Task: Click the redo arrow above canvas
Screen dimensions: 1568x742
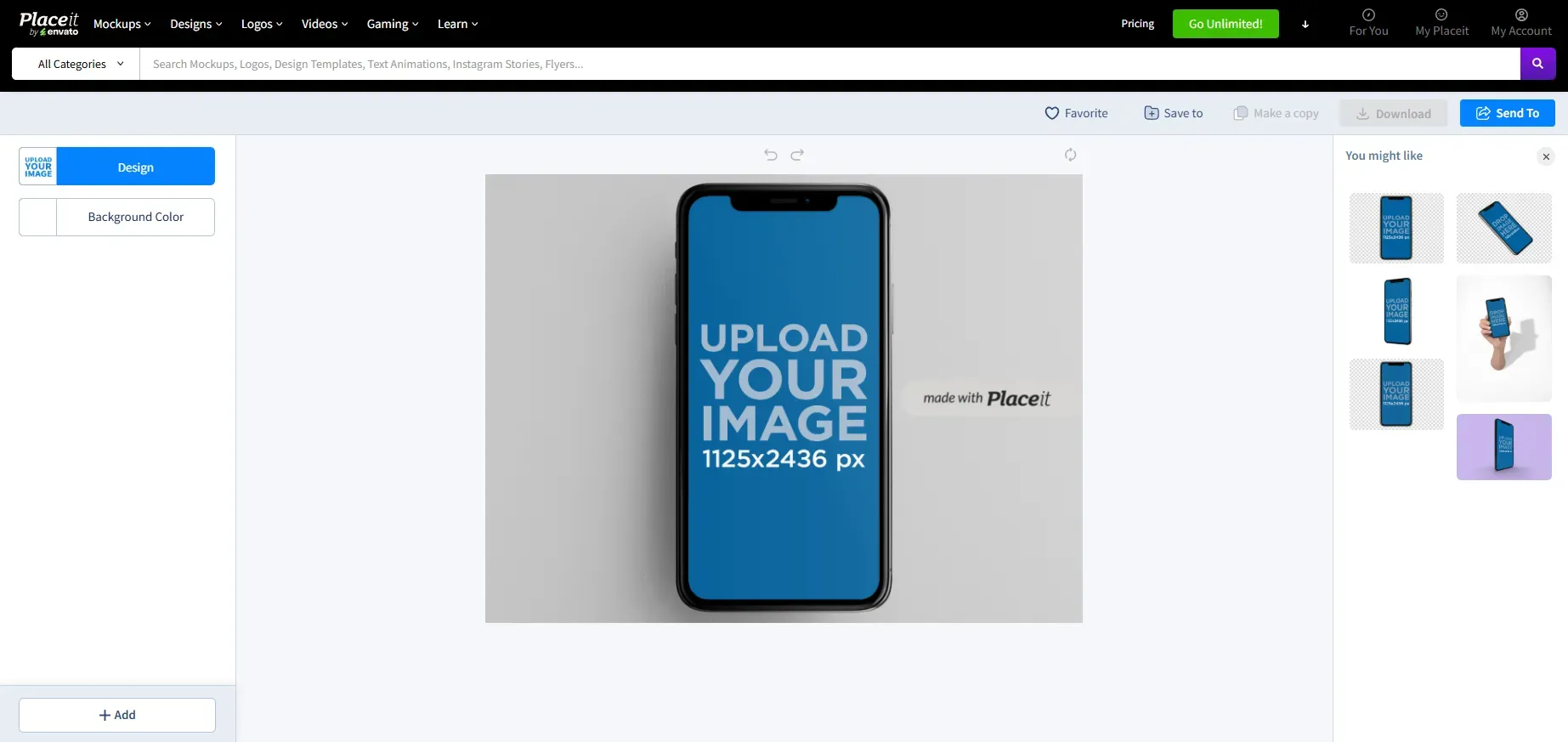Action: (797, 155)
